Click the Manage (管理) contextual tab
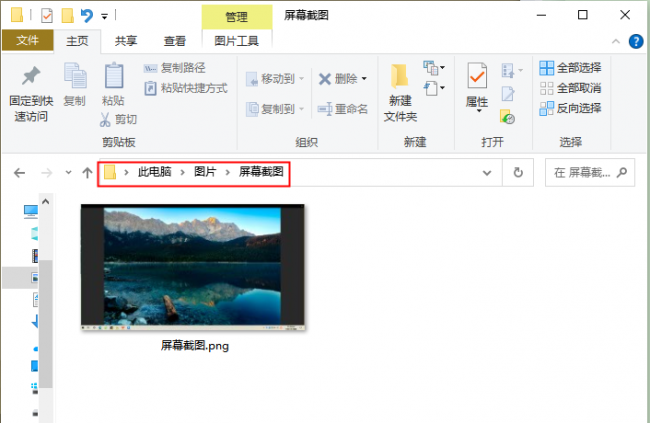This screenshot has width=650, height=423. (x=237, y=17)
